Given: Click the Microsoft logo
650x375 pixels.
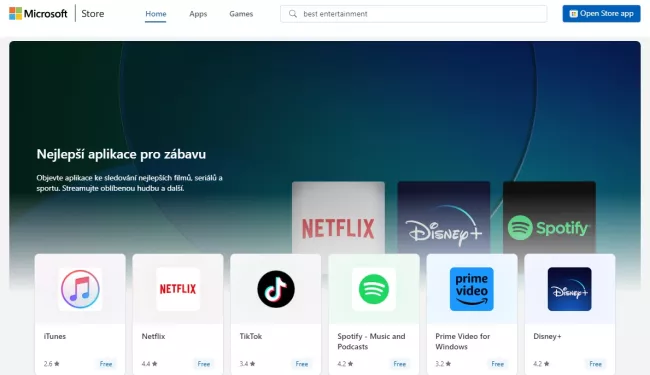Looking at the screenshot, I should tap(38, 14).
